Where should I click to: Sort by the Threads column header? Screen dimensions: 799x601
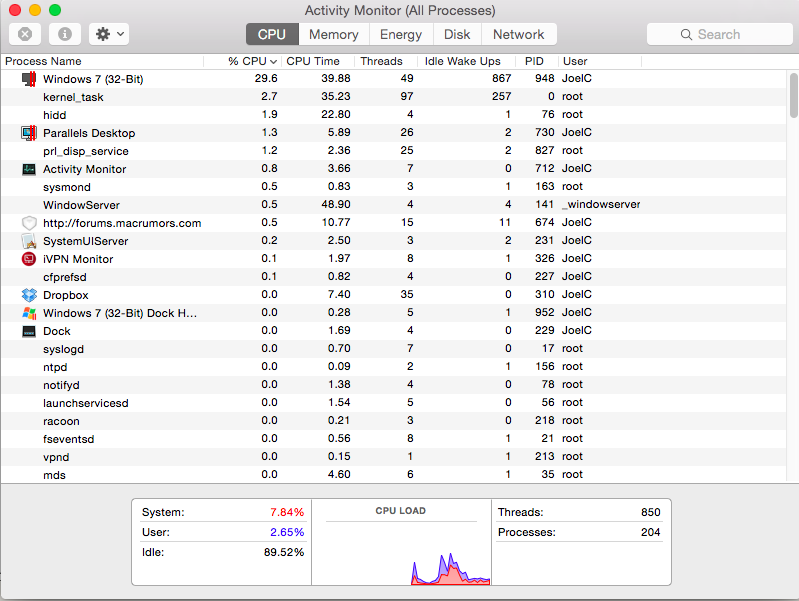(x=386, y=61)
